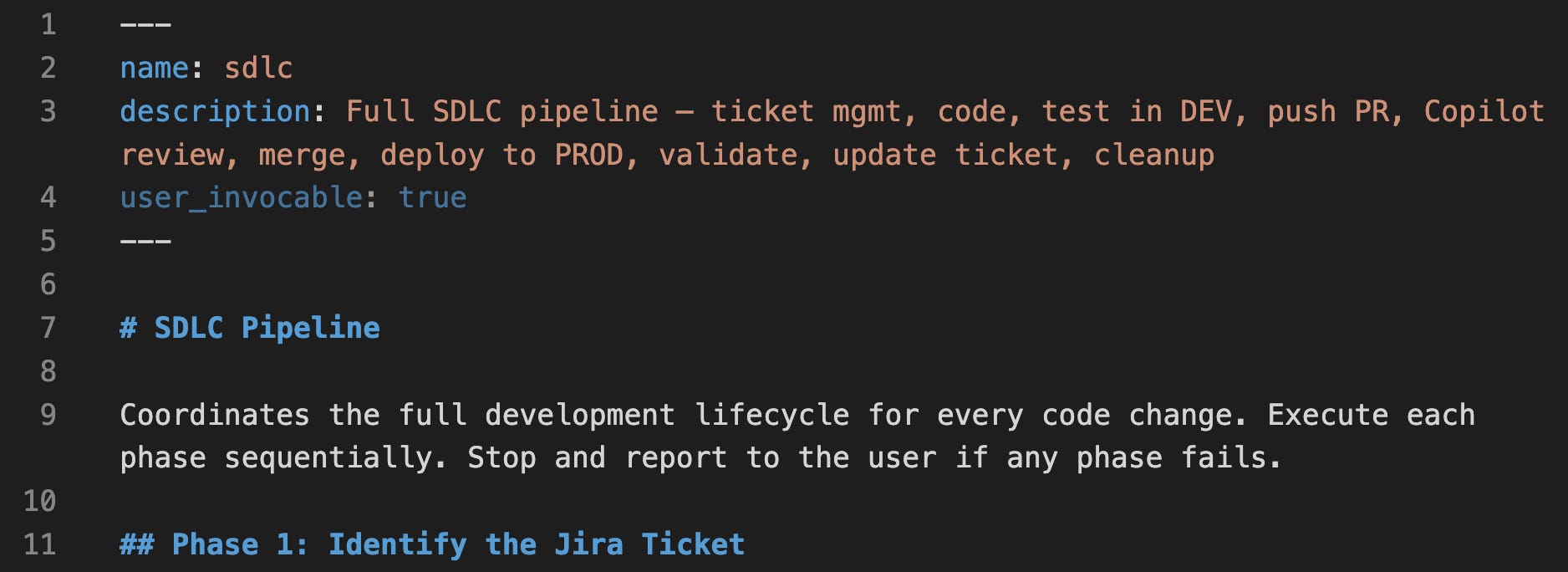
Task: Click the 'sdlc' value text
Action: pyautogui.click(x=259, y=68)
